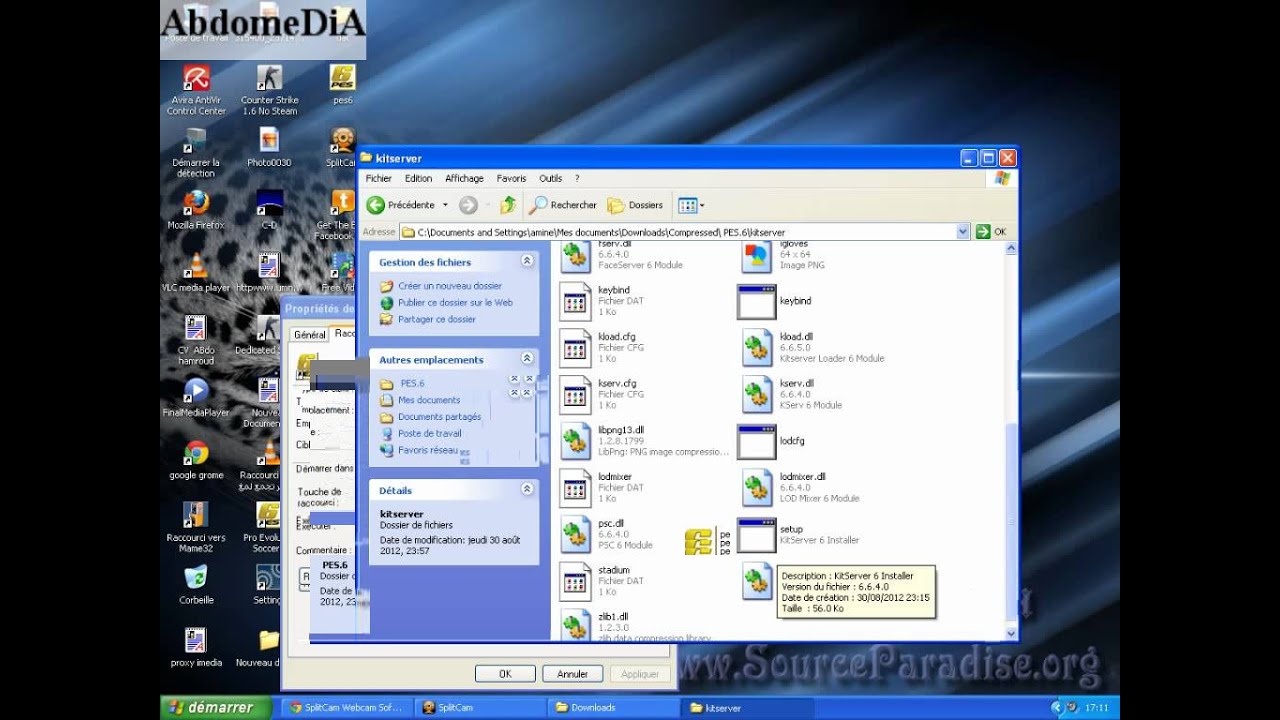Open the Corbeille recycle bin icon

click(196, 584)
